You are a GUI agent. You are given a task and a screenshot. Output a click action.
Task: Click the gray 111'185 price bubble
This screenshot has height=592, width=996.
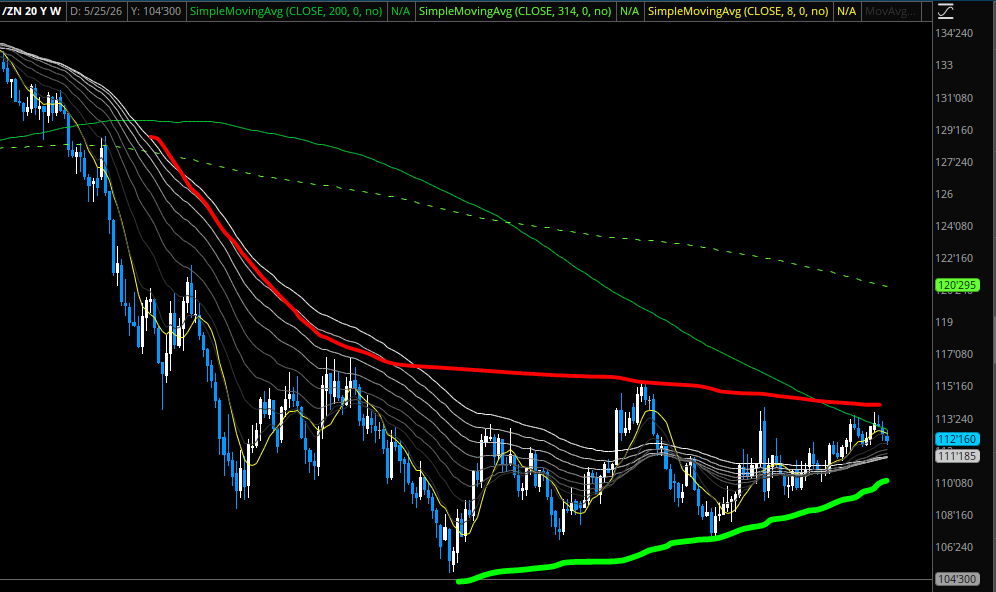point(957,455)
